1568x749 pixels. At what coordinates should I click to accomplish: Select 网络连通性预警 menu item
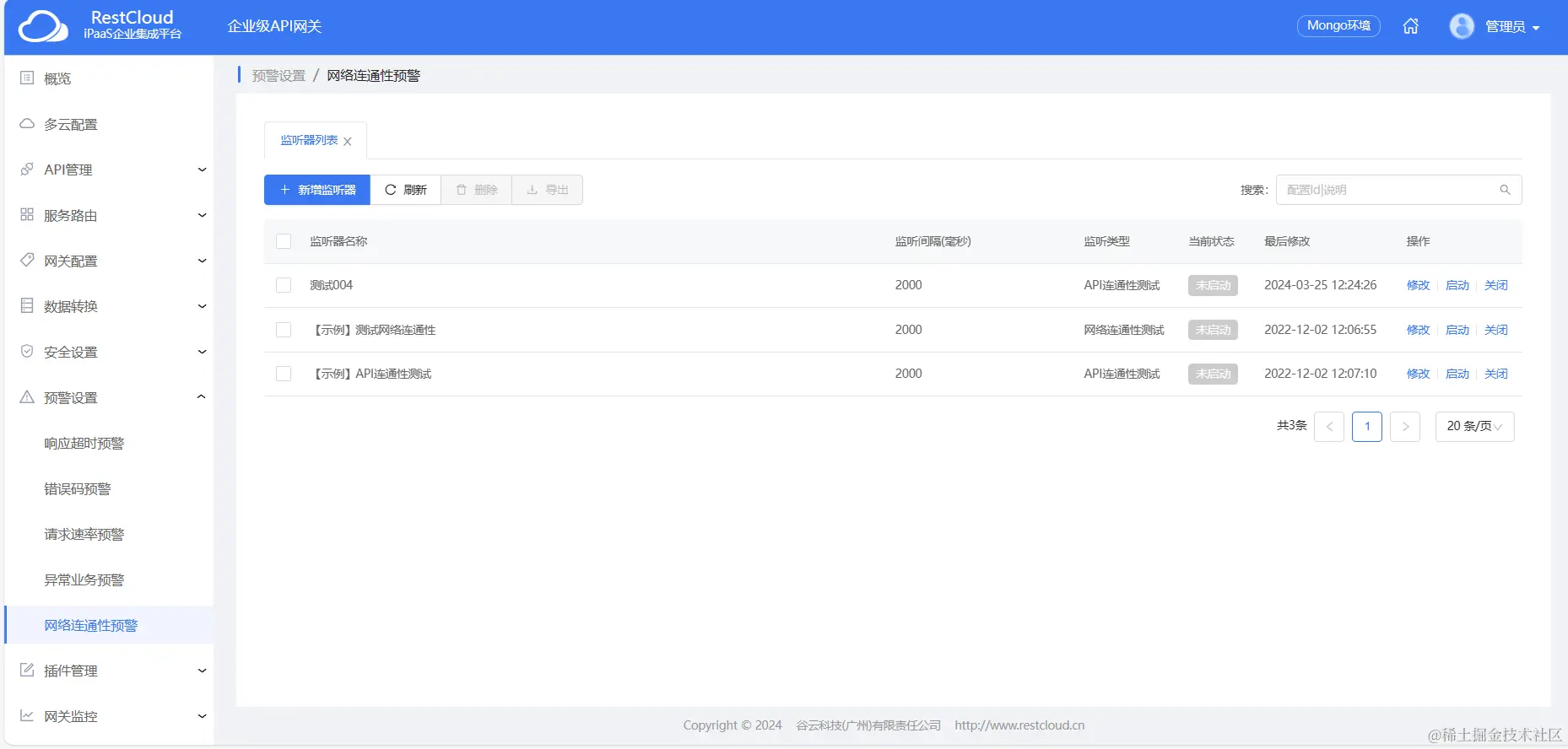pyautogui.click(x=109, y=625)
